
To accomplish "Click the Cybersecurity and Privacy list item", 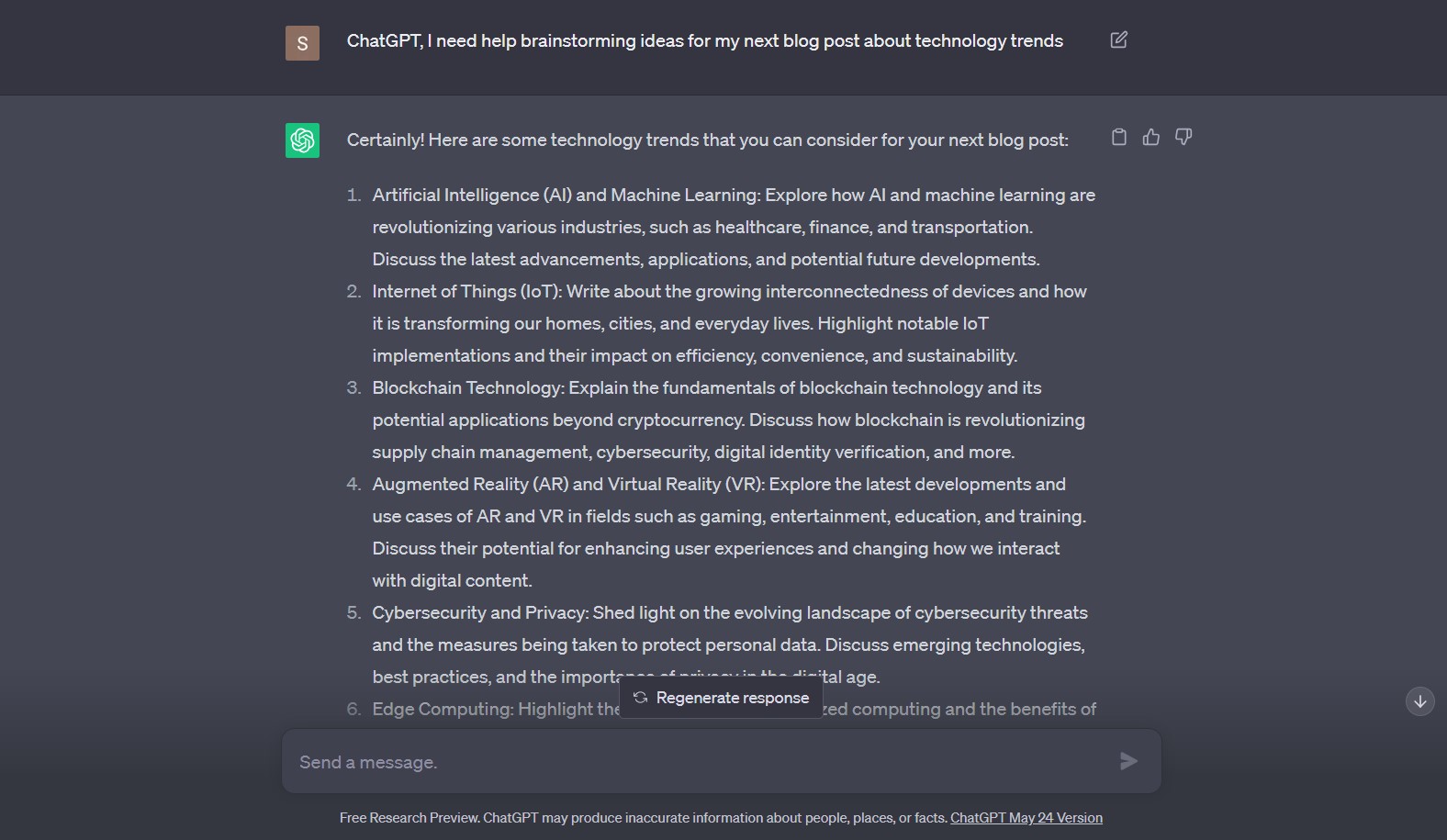I will coord(728,644).
